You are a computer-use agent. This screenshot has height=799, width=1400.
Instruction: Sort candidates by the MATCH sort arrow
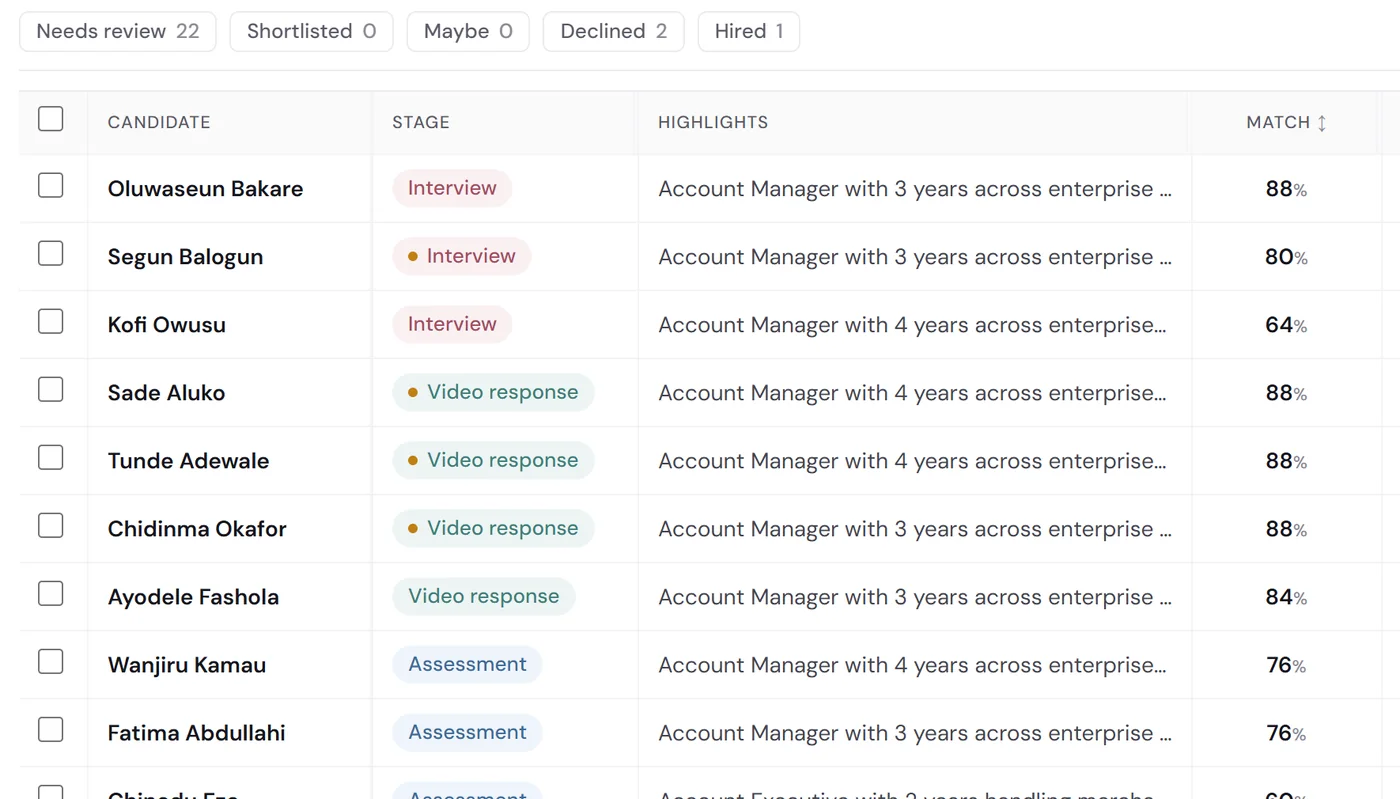pyautogui.click(x=1321, y=123)
